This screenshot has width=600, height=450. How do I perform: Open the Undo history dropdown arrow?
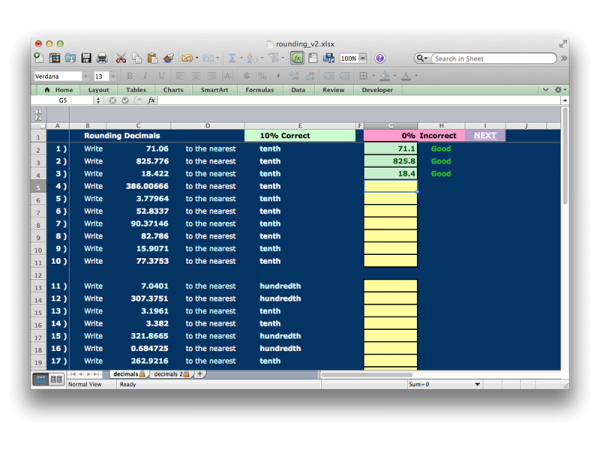[197, 58]
